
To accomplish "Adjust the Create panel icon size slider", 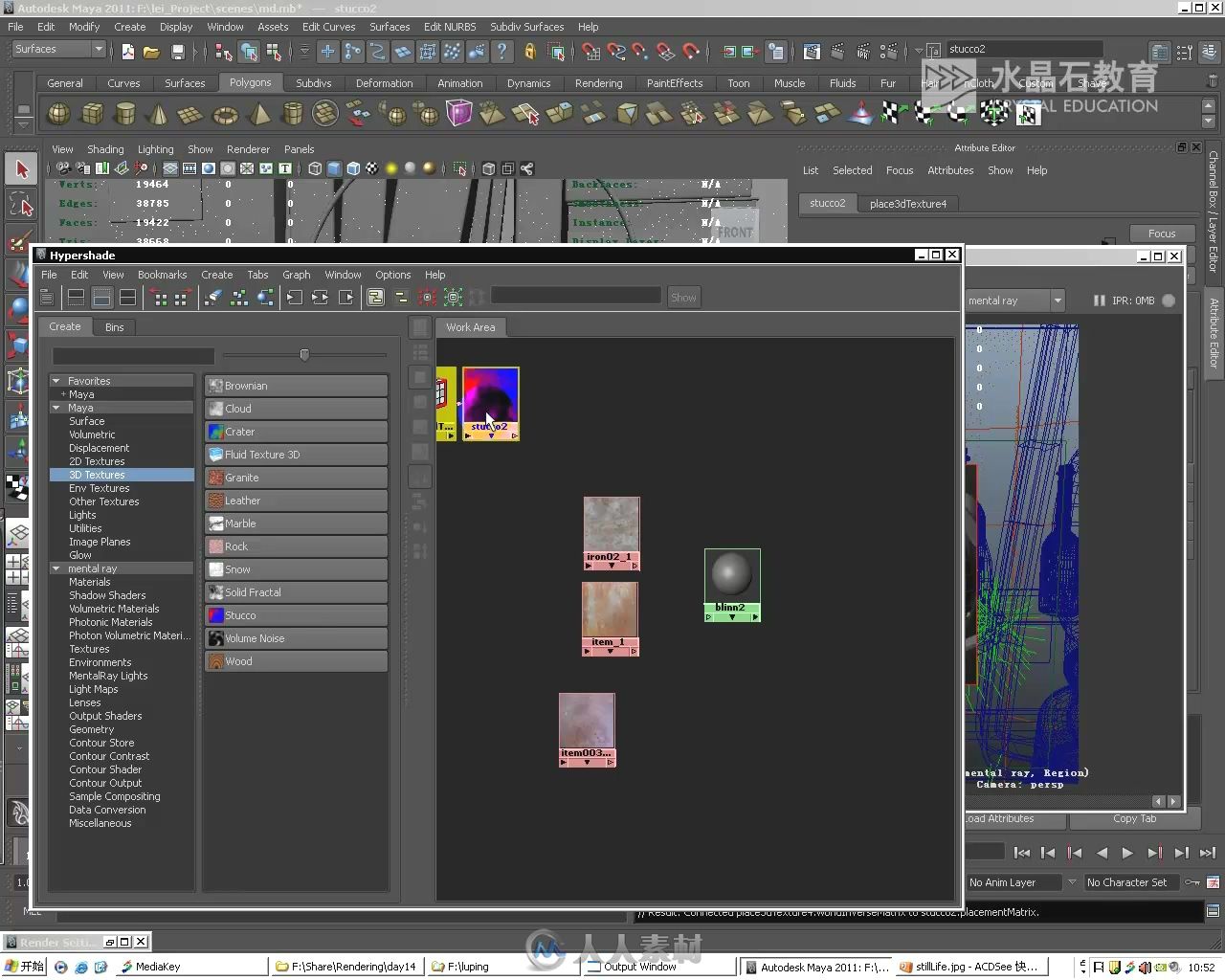I will coord(304,355).
